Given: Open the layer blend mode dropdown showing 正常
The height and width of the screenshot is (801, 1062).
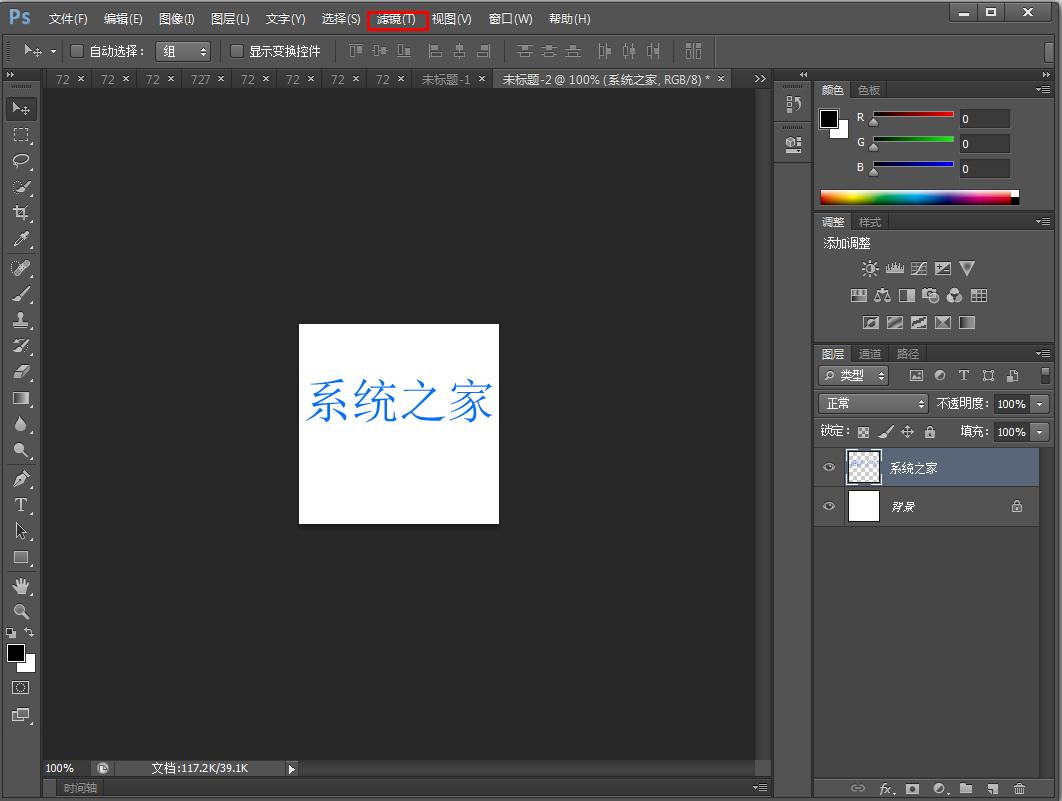Looking at the screenshot, I should click(x=872, y=403).
